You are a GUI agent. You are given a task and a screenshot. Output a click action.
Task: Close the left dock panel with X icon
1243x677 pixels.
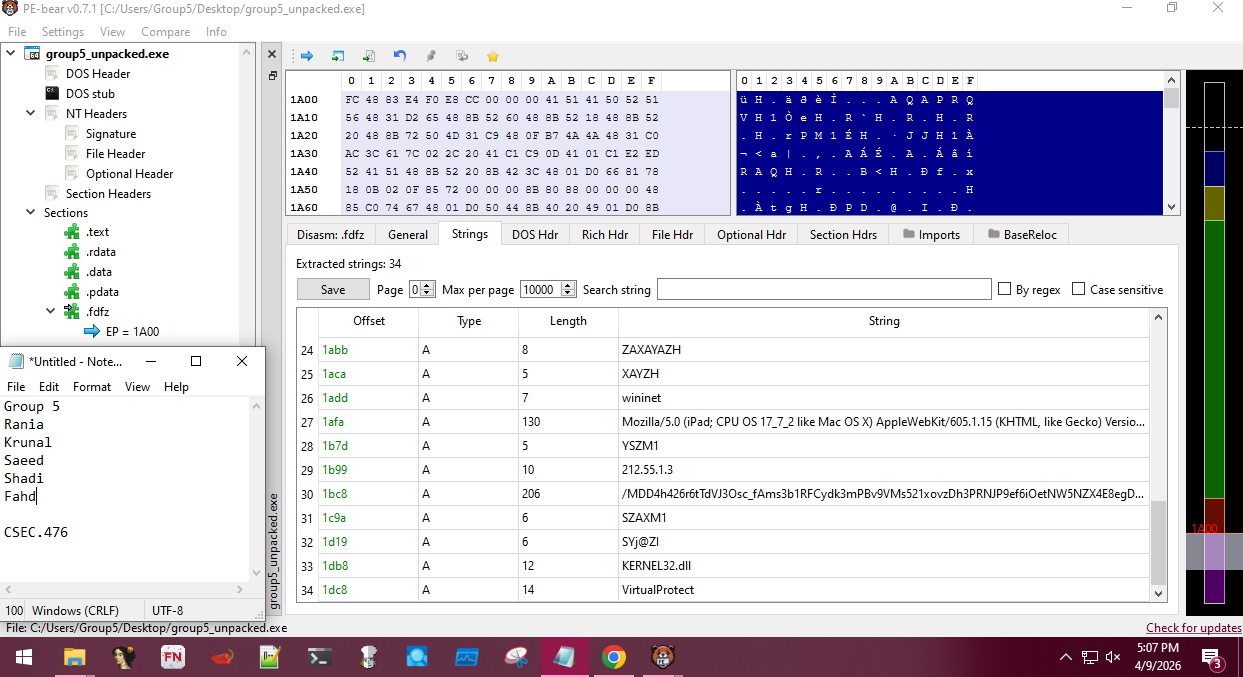tap(272, 54)
